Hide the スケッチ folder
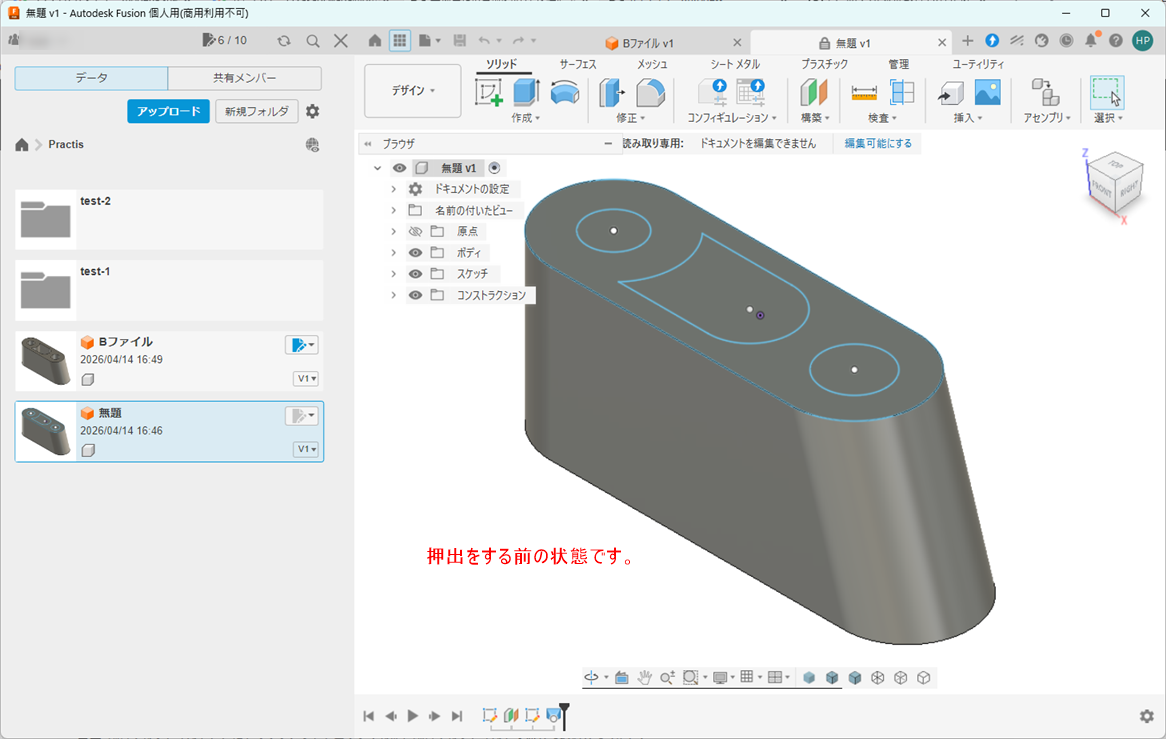 (416, 274)
